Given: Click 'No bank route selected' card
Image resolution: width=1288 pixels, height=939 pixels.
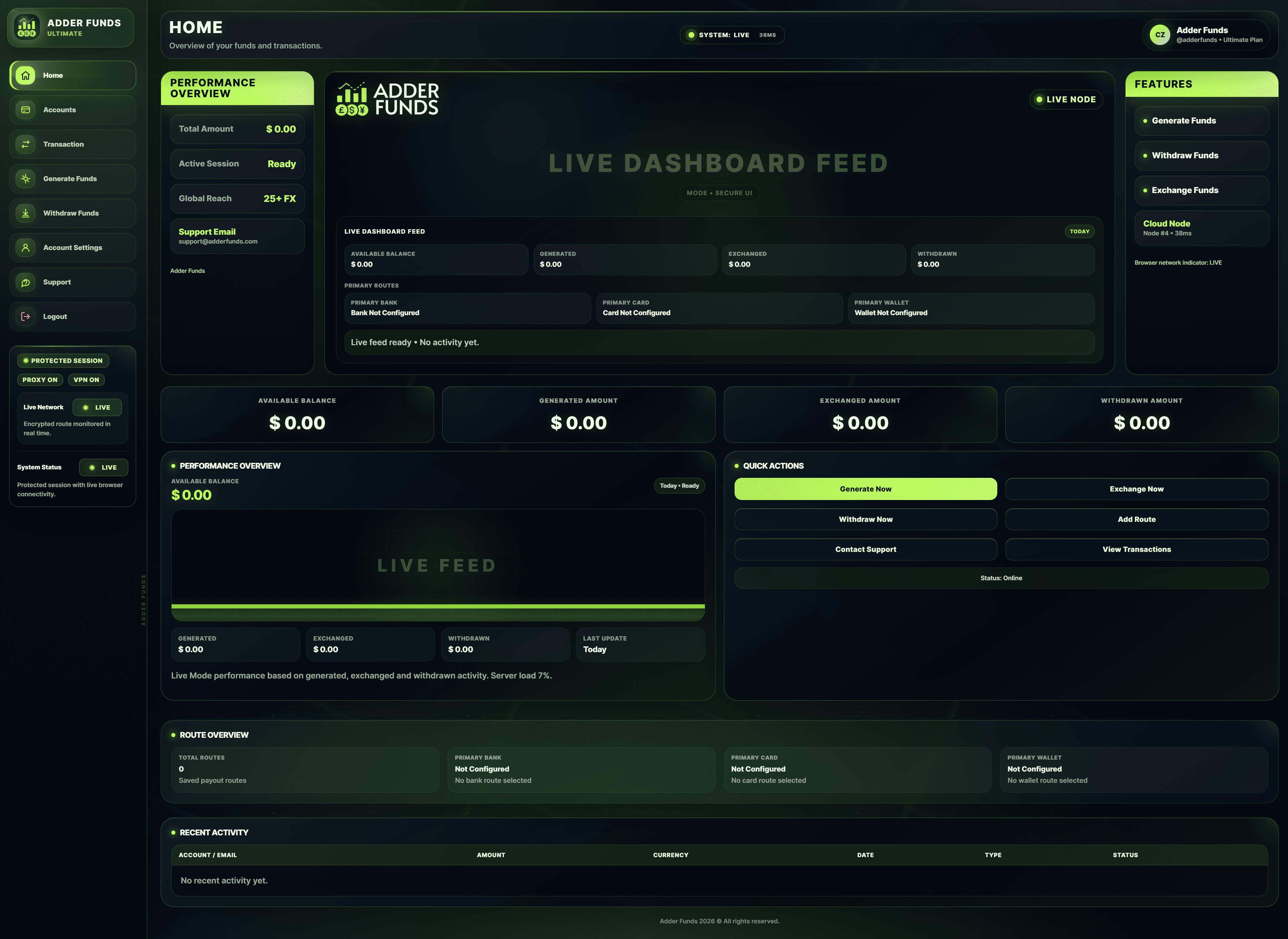Looking at the screenshot, I should [x=581, y=769].
